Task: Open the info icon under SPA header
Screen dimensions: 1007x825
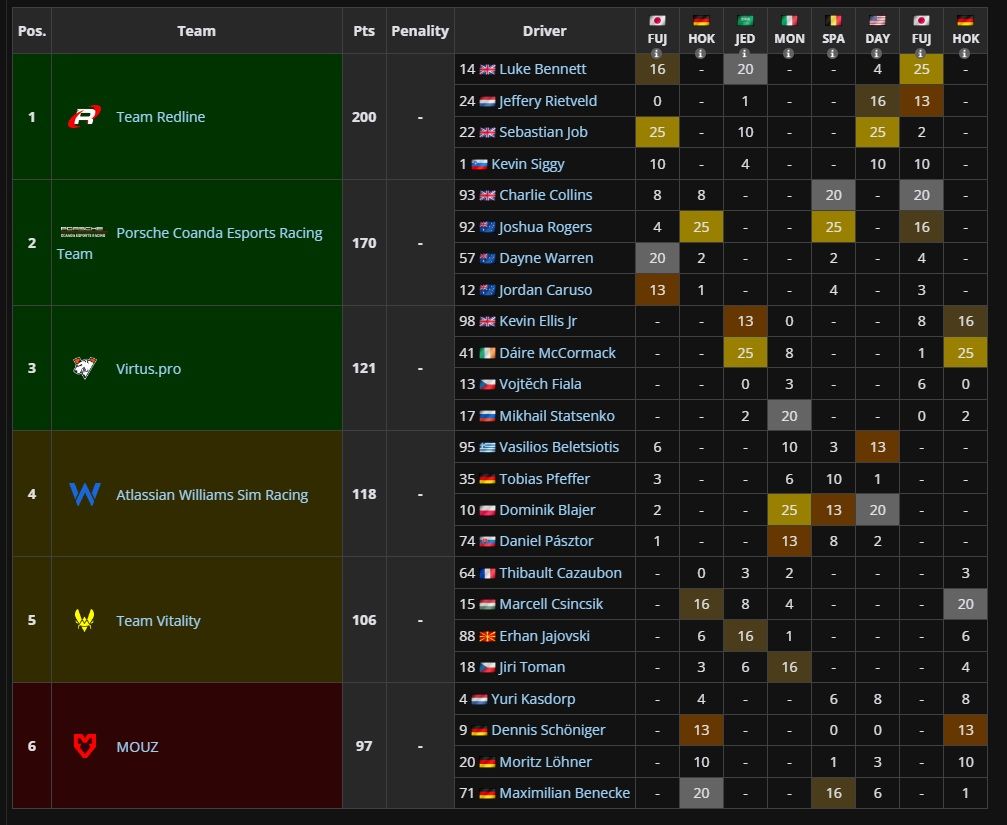Action: (x=832, y=54)
